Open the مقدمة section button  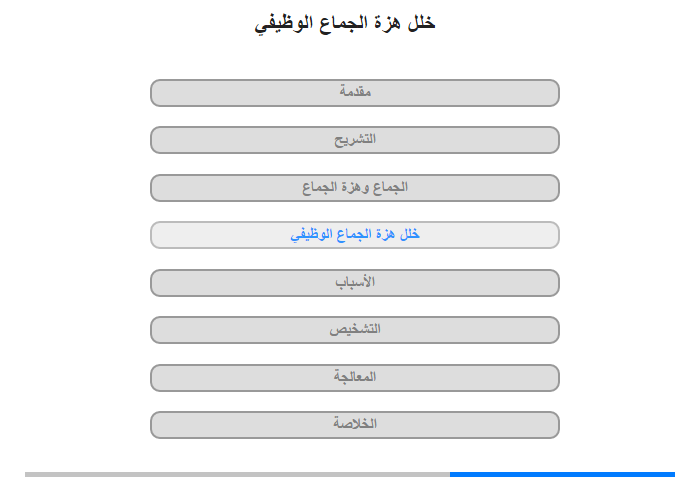(354, 93)
